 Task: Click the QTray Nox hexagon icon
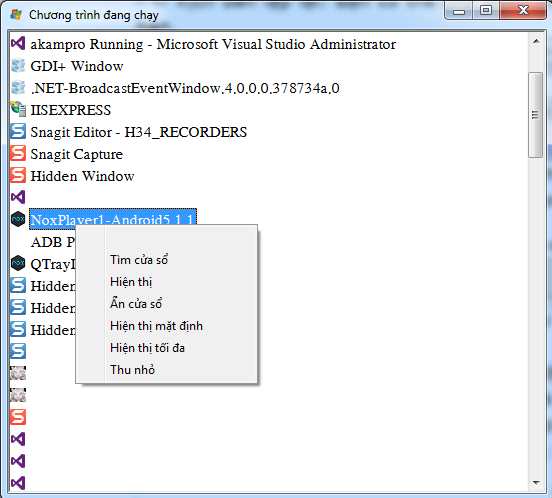18,263
